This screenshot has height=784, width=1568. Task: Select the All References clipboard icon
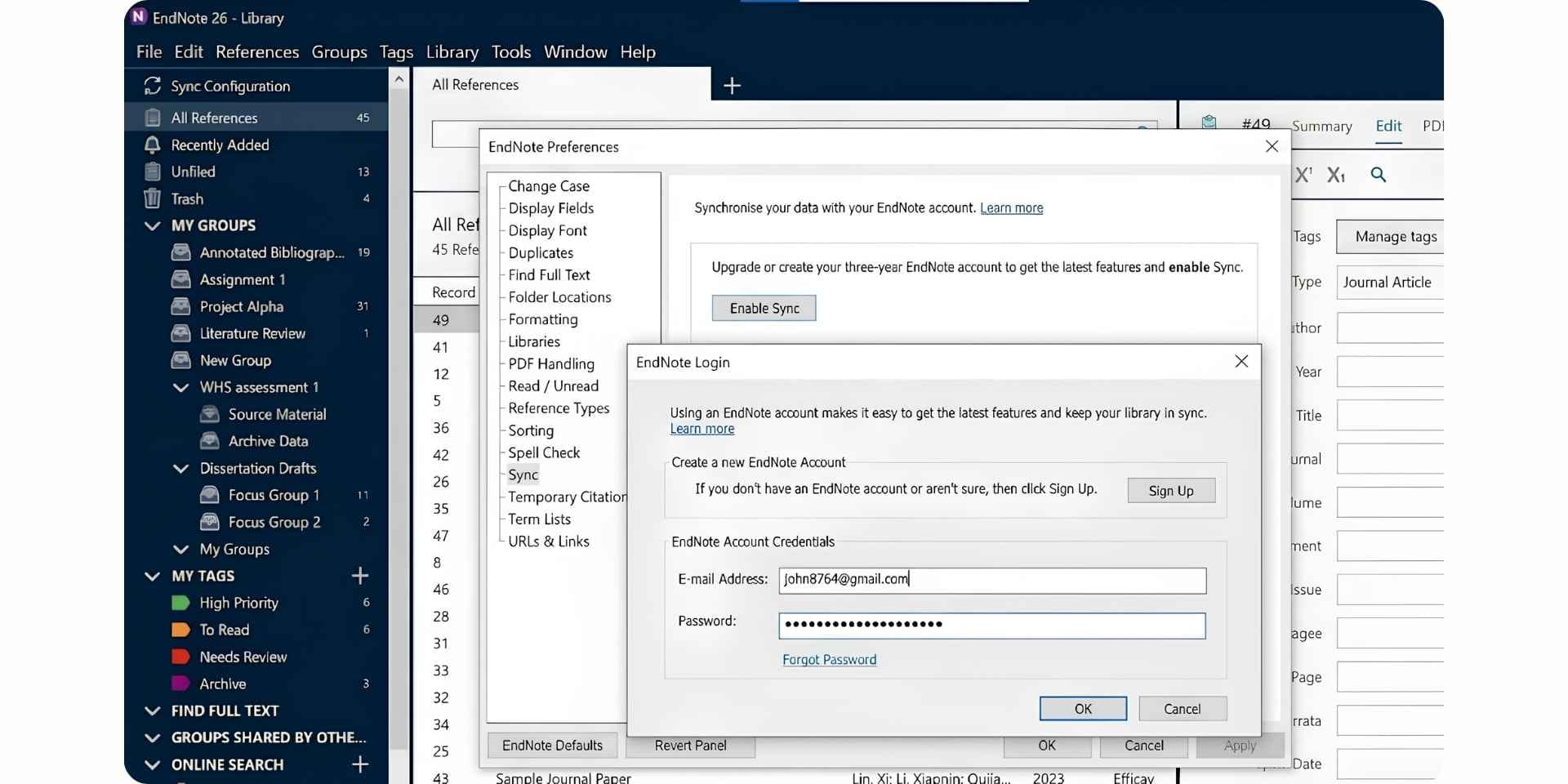pyautogui.click(x=152, y=118)
